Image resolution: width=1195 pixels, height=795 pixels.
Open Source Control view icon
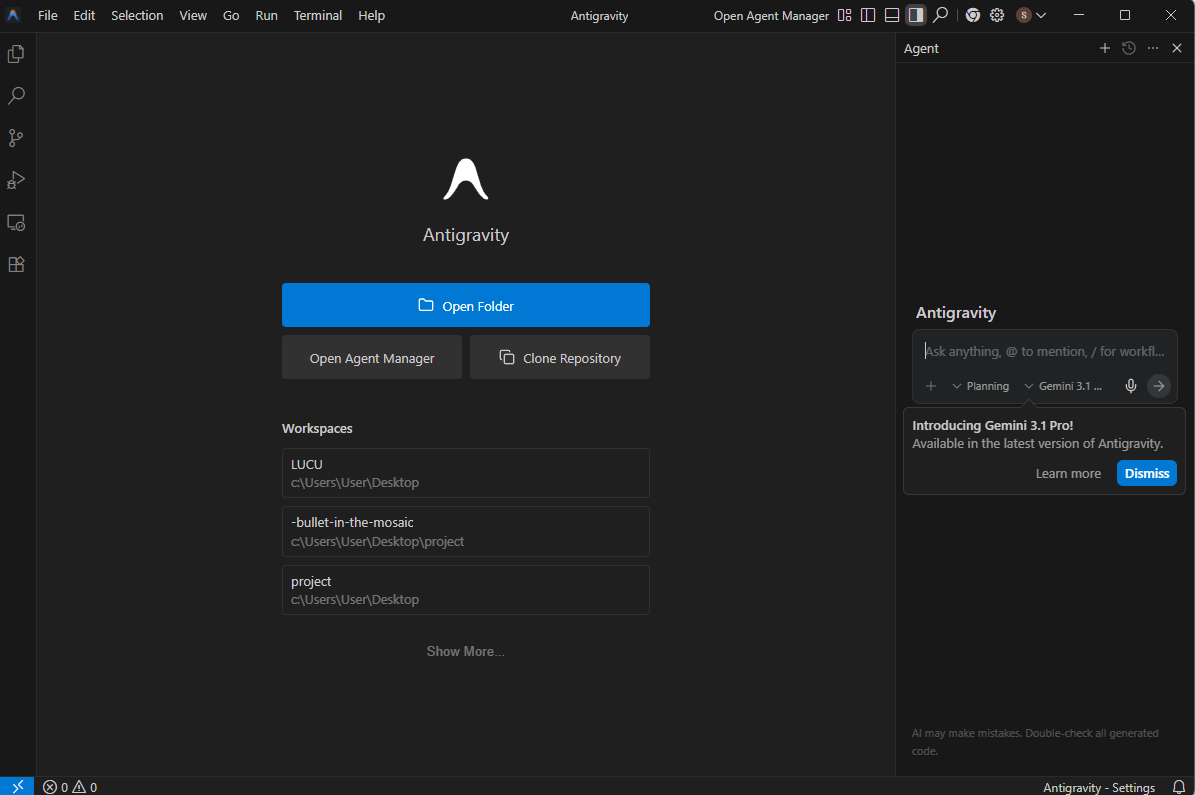pos(16,138)
